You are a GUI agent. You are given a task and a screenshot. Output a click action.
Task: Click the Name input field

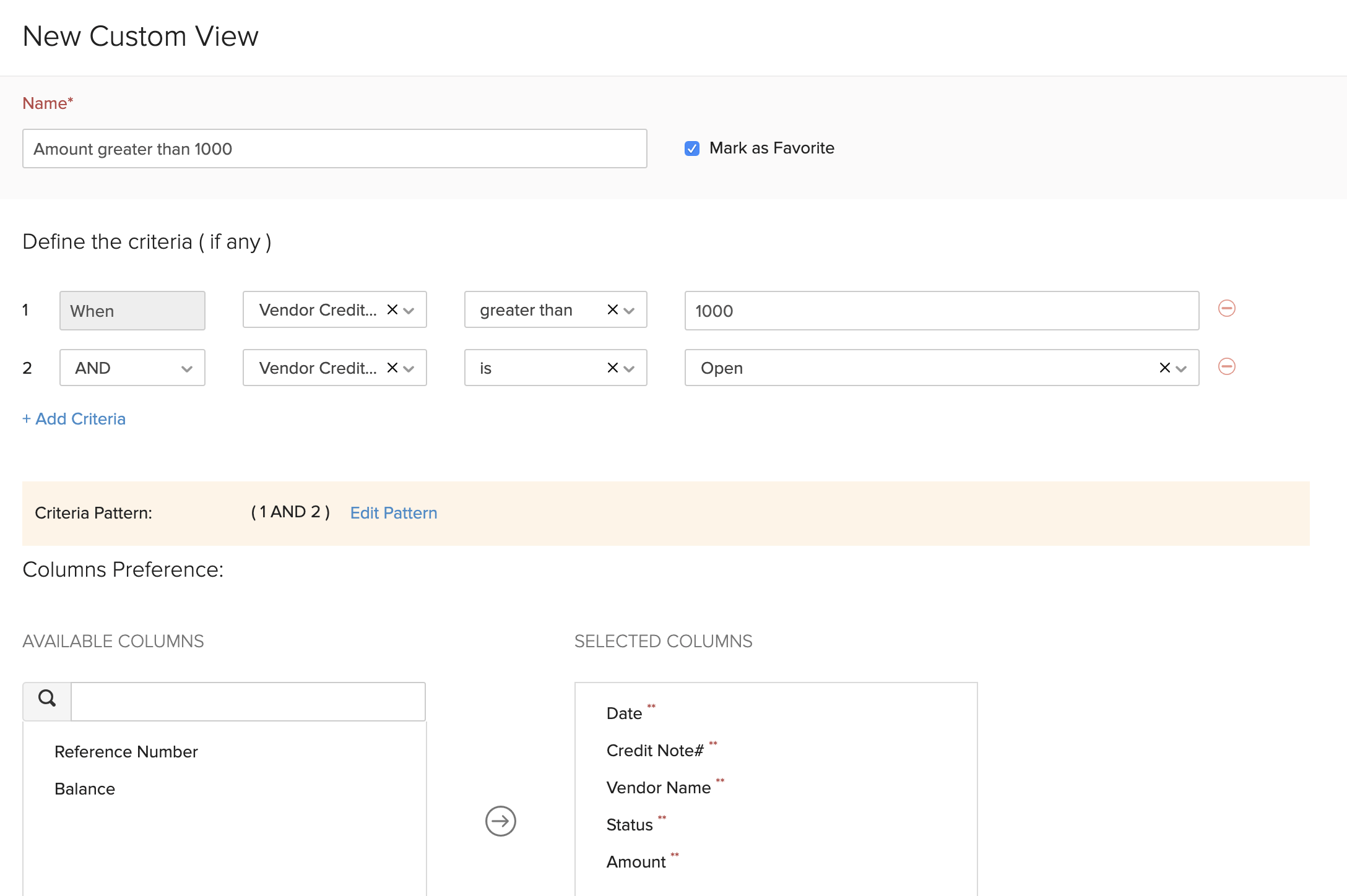[x=334, y=149]
